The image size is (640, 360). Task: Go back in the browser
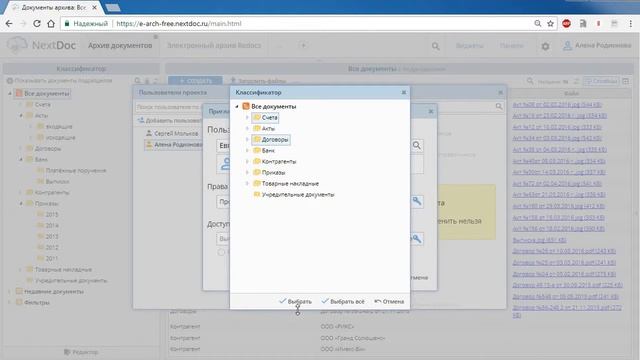[9, 24]
